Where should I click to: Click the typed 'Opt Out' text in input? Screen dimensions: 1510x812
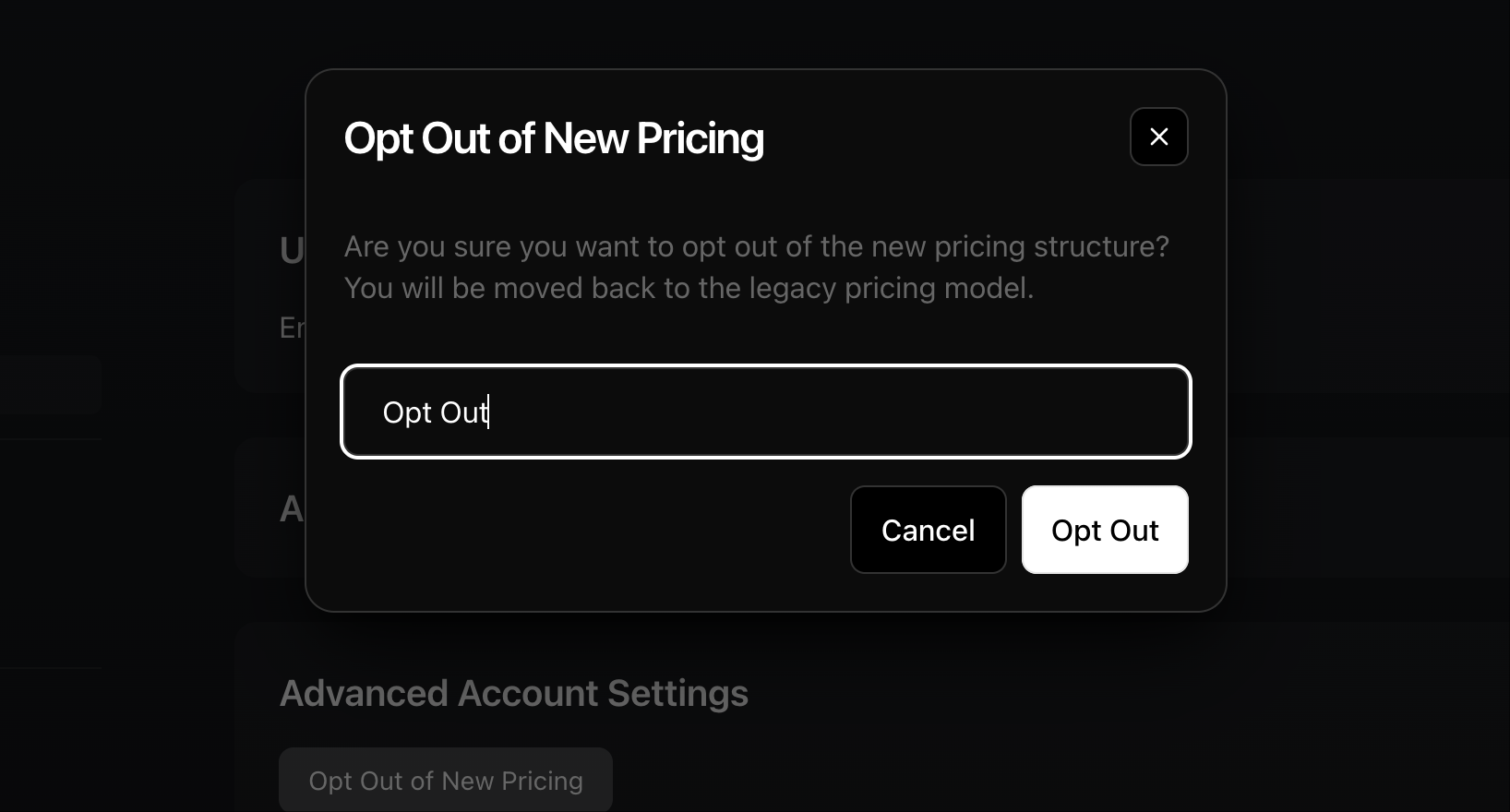pyautogui.click(x=435, y=412)
